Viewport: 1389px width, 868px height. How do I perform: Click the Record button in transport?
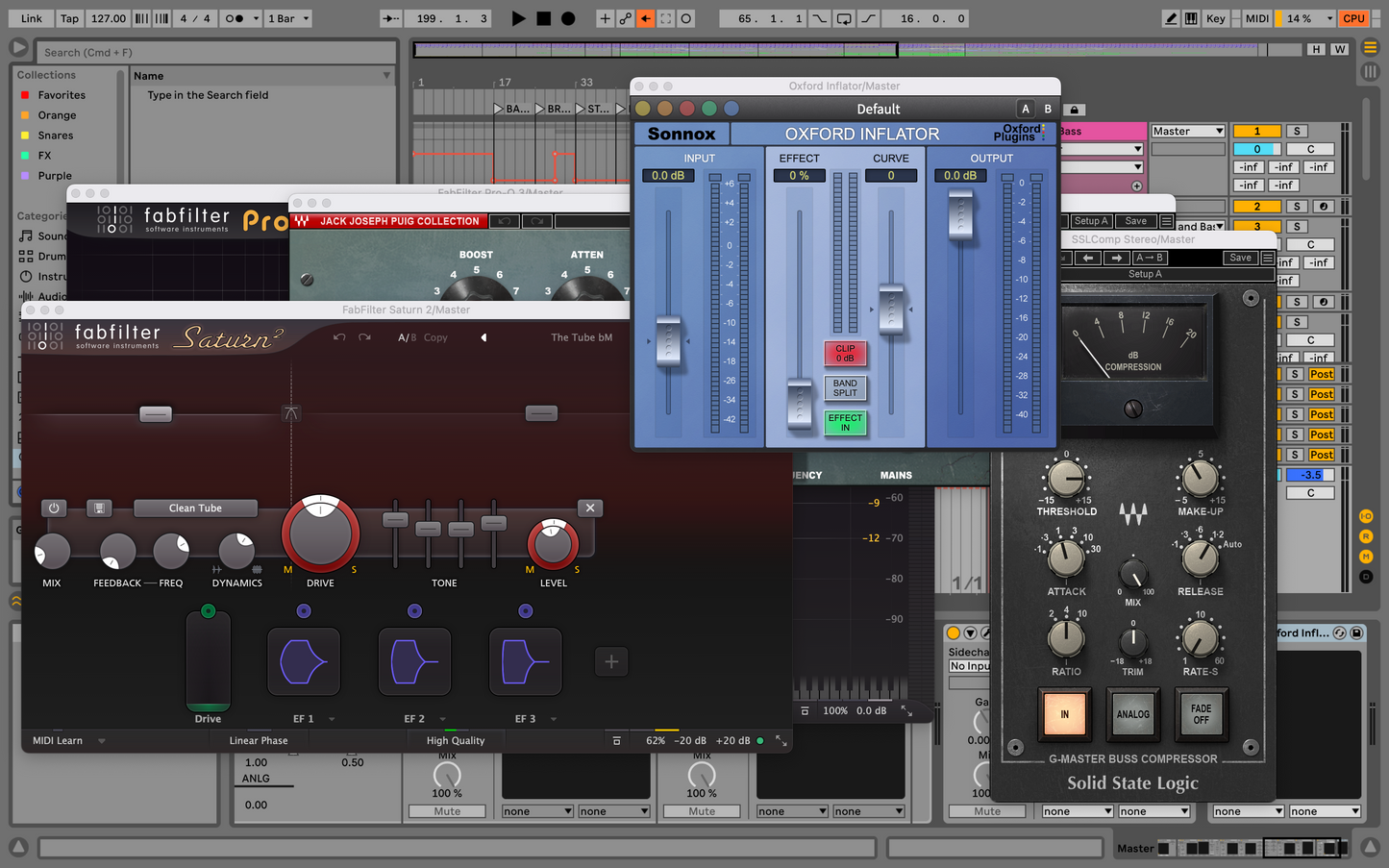click(x=568, y=18)
